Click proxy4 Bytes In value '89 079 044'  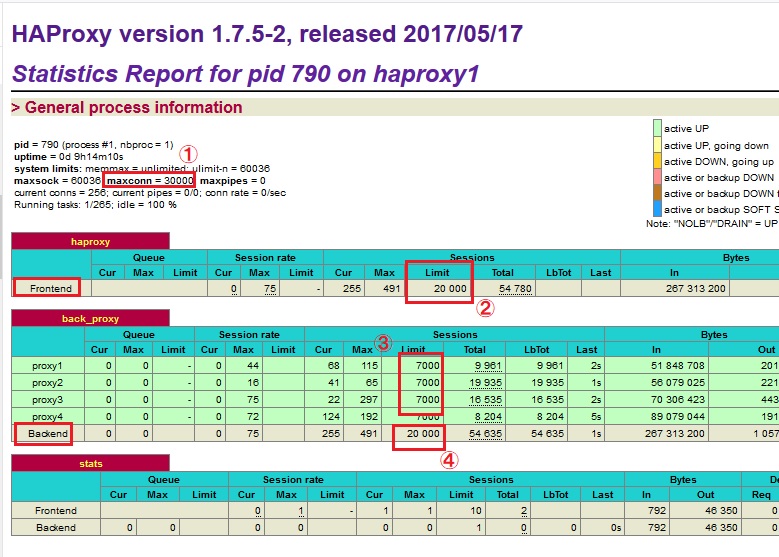click(678, 416)
